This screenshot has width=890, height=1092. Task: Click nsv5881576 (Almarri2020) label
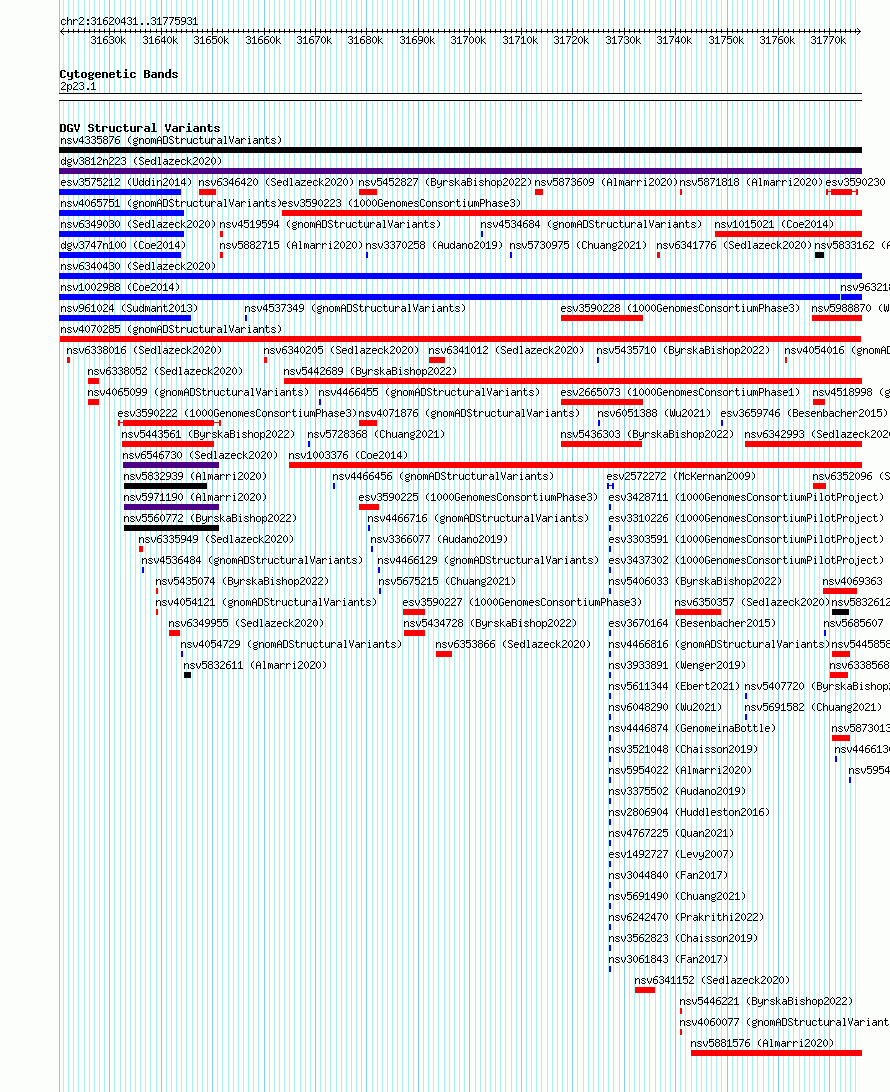[762, 1043]
